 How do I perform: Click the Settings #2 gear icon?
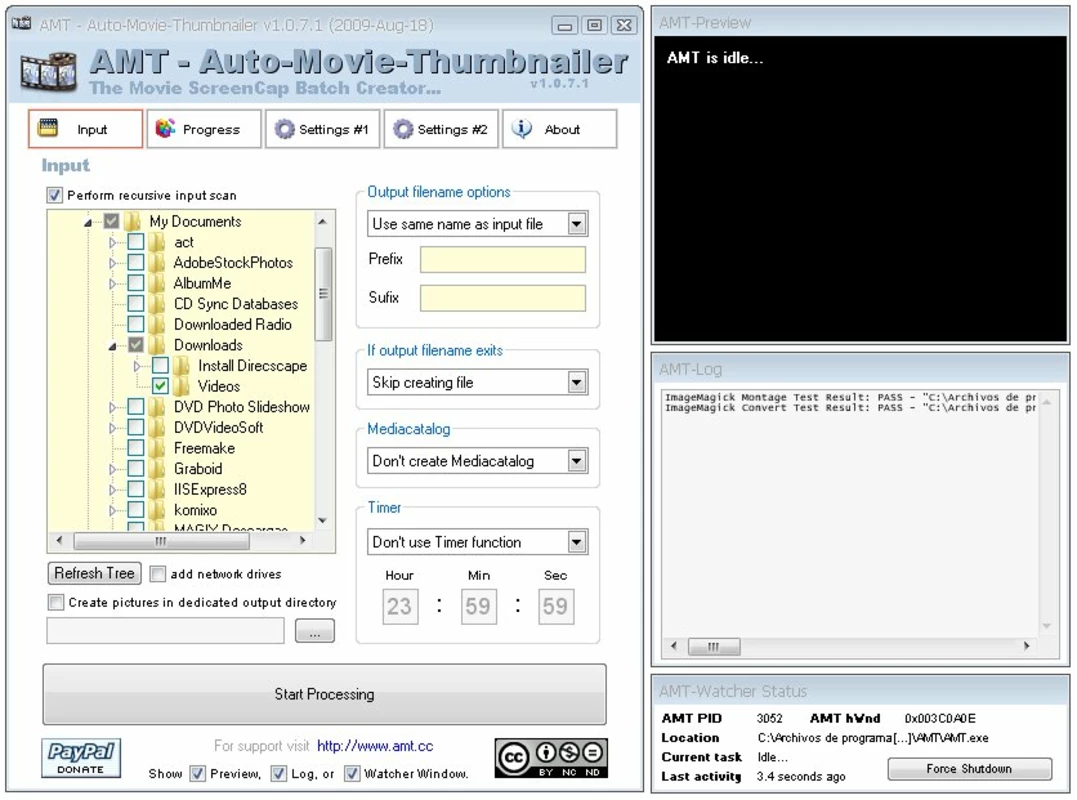click(403, 128)
